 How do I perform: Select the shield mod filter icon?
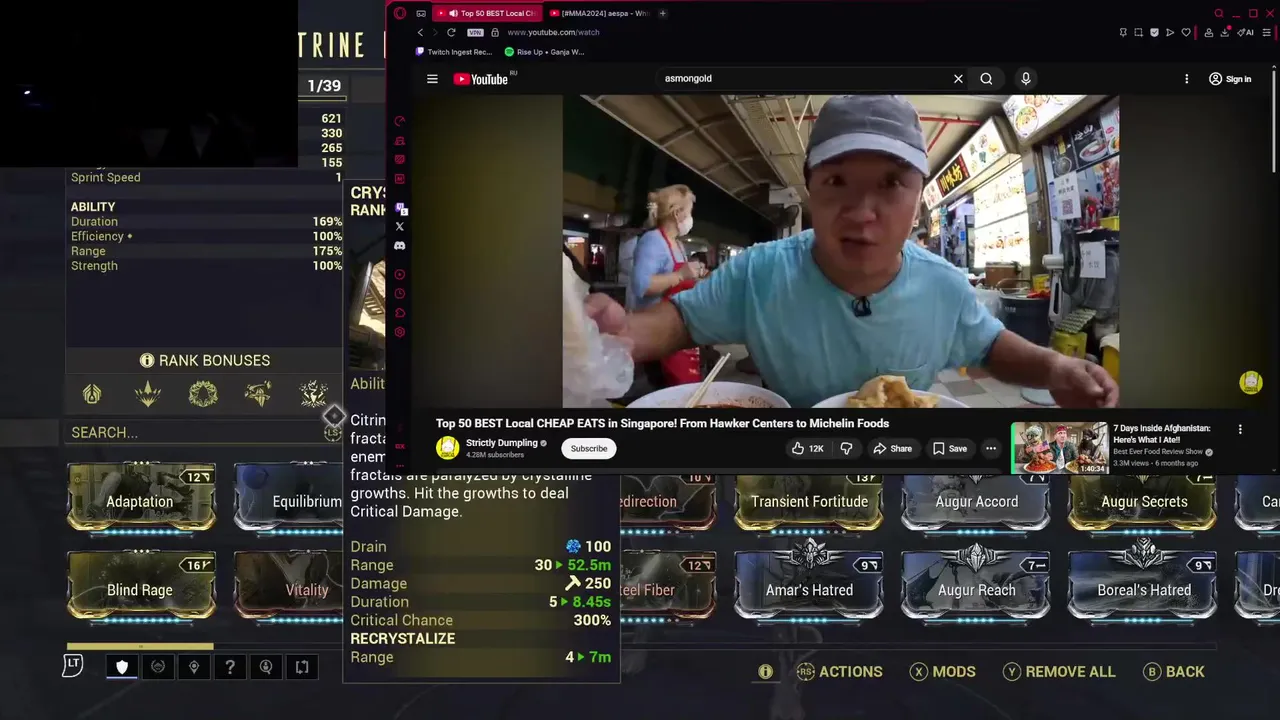122,667
